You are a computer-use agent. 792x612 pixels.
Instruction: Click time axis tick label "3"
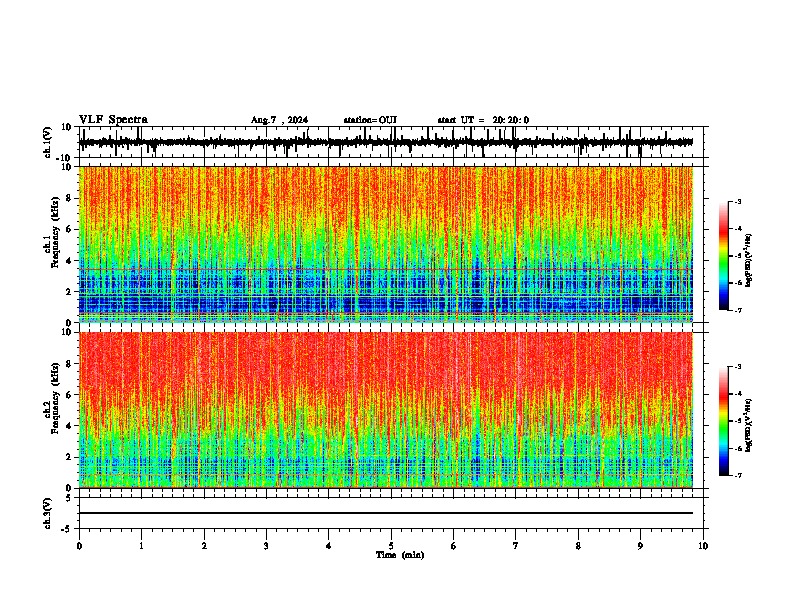click(266, 546)
